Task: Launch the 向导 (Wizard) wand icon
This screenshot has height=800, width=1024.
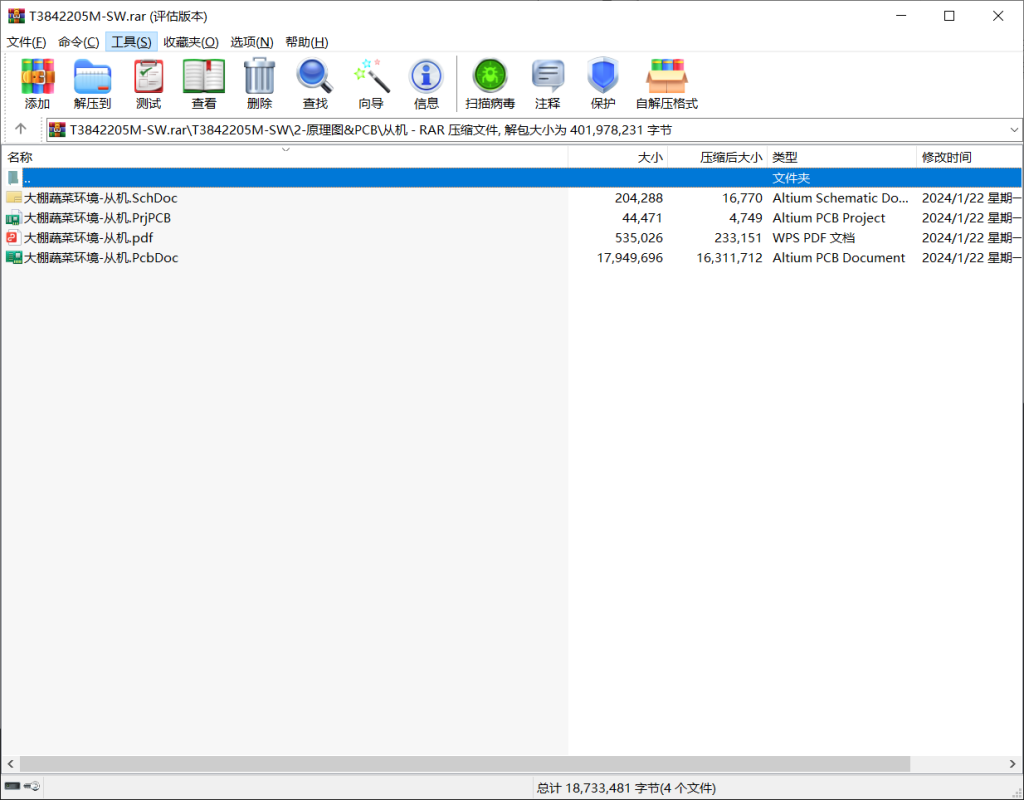Action: coord(371,83)
